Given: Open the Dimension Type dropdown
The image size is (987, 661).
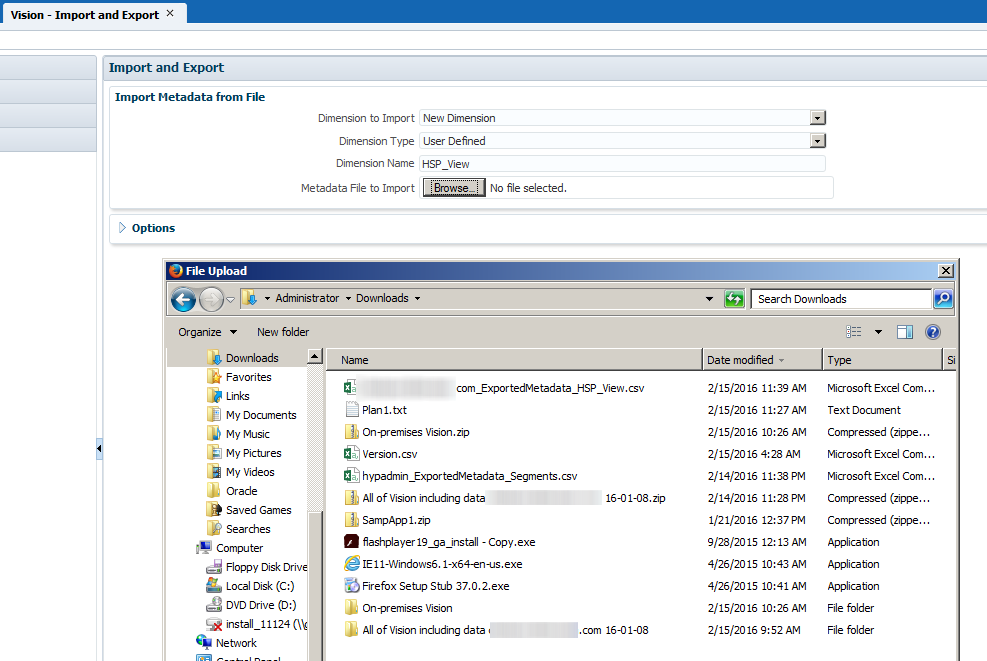Looking at the screenshot, I should click(x=817, y=141).
